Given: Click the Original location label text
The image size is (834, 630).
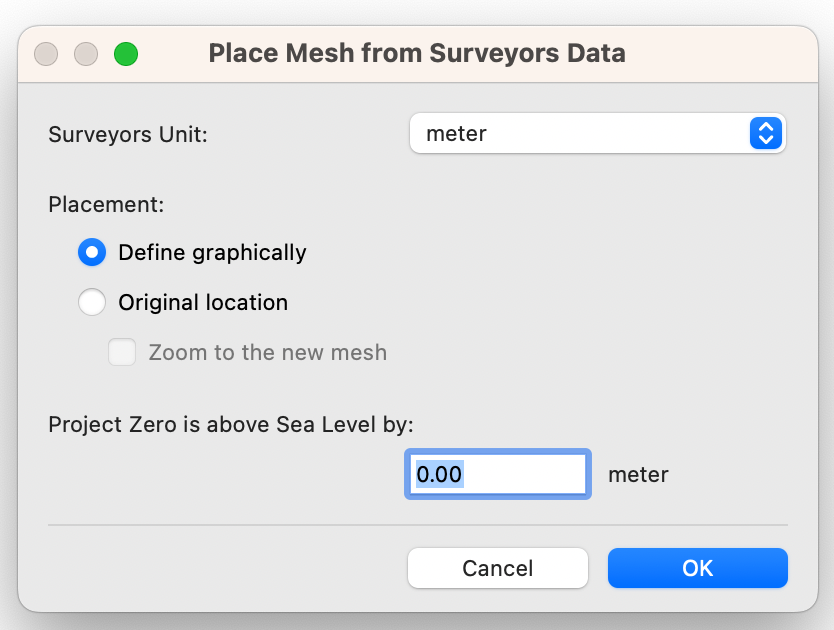Looking at the screenshot, I should click(x=203, y=302).
